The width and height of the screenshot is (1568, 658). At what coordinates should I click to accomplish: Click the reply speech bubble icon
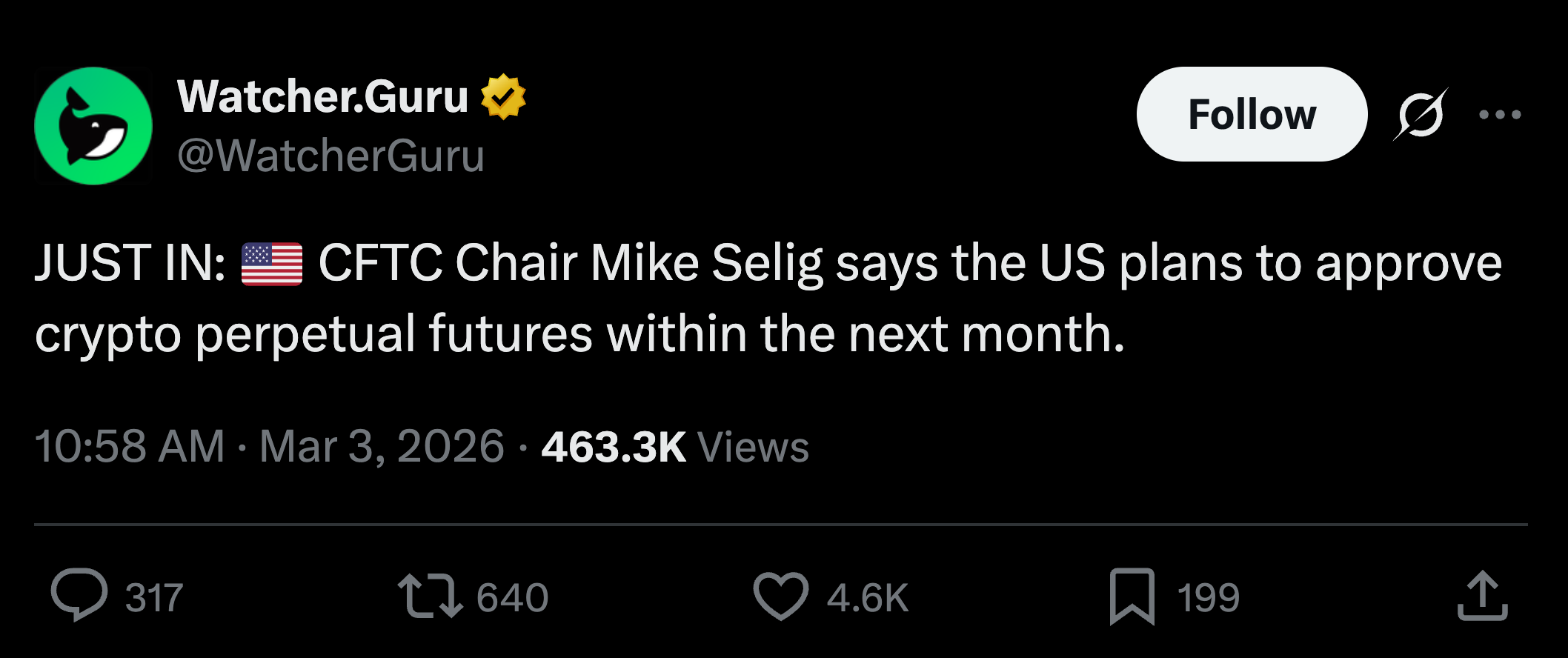[x=79, y=594]
